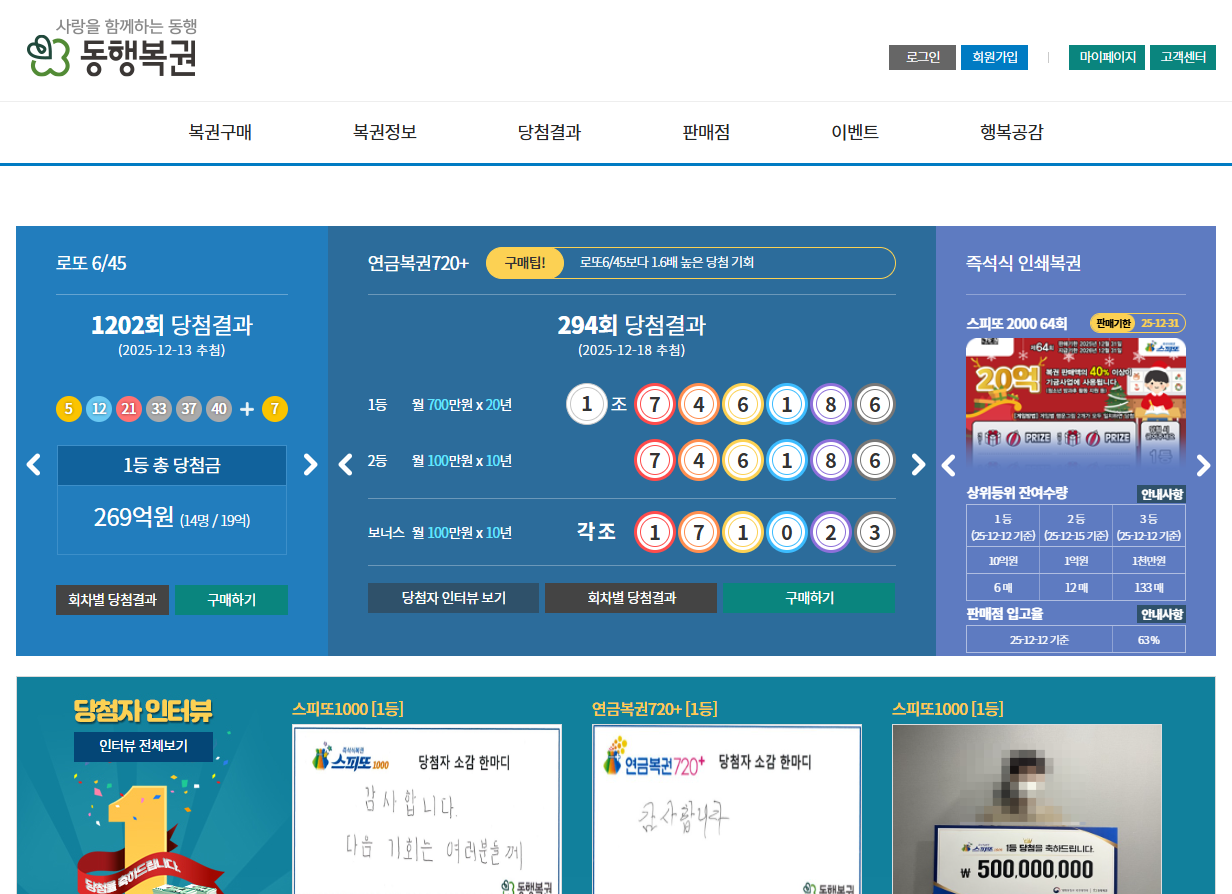Click the right arrow beside Lotto 6/45 panel
This screenshot has width=1232, height=894.
pyautogui.click(x=310, y=464)
